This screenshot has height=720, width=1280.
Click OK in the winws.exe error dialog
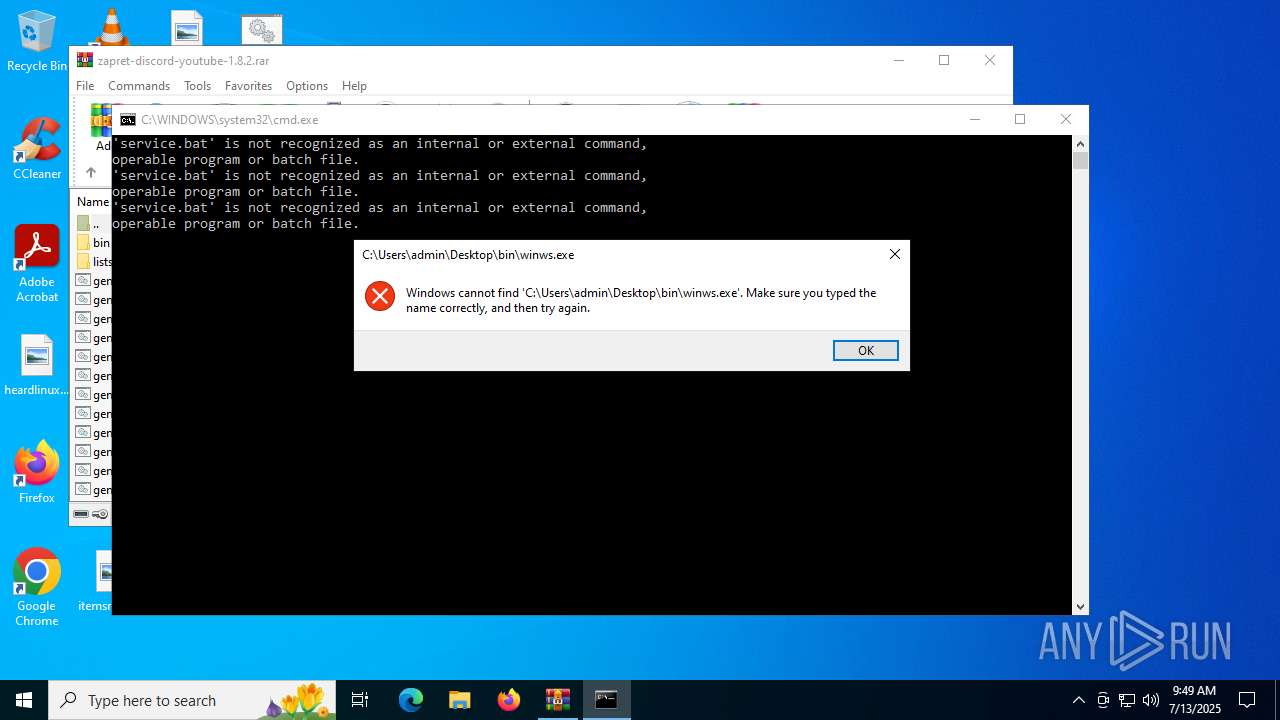[865, 350]
